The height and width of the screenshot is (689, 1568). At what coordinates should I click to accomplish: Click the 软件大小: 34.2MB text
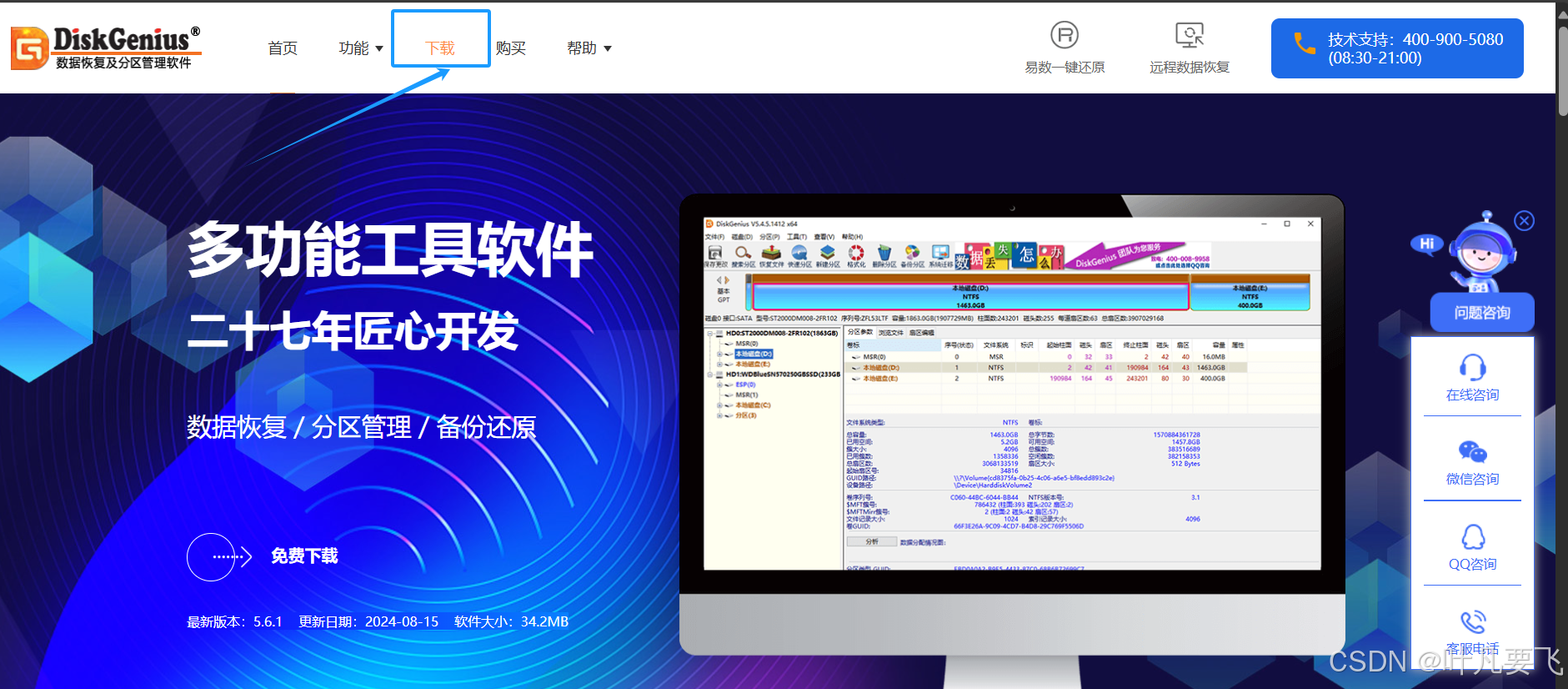point(511,621)
